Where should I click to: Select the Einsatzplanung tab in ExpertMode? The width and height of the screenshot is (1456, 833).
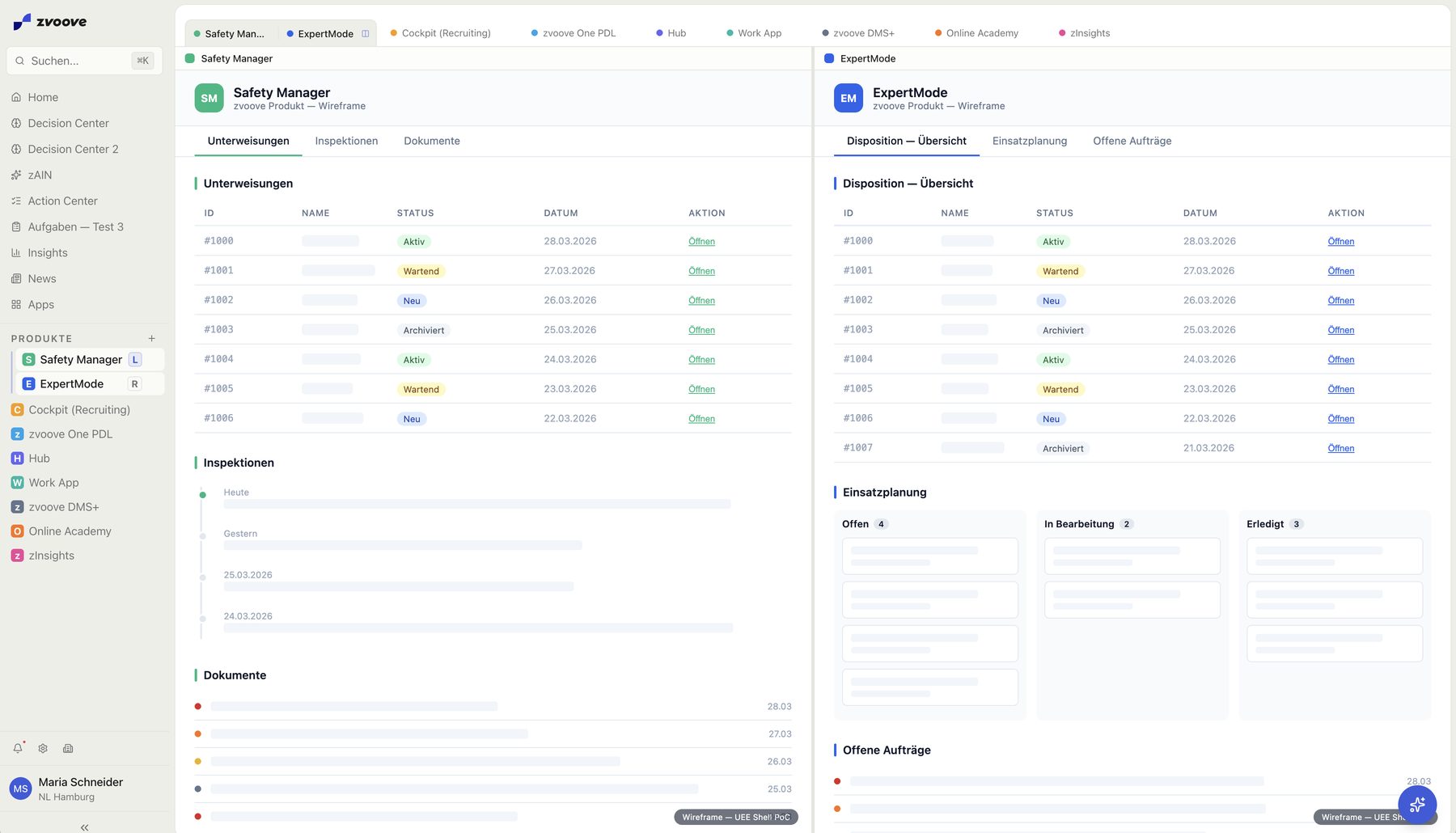click(x=1030, y=141)
